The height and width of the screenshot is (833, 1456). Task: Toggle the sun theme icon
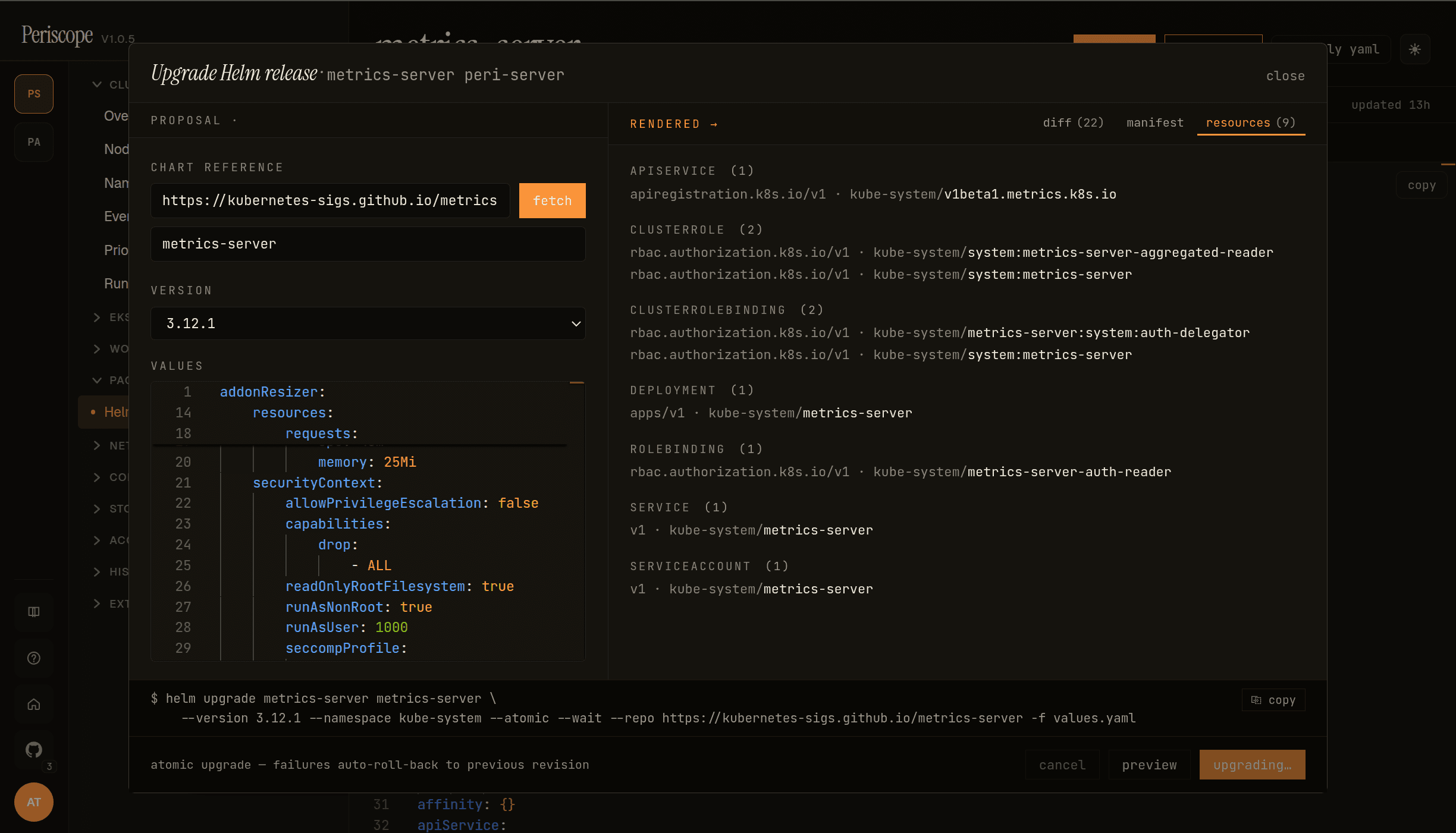pyautogui.click(x=1415, y=49)
